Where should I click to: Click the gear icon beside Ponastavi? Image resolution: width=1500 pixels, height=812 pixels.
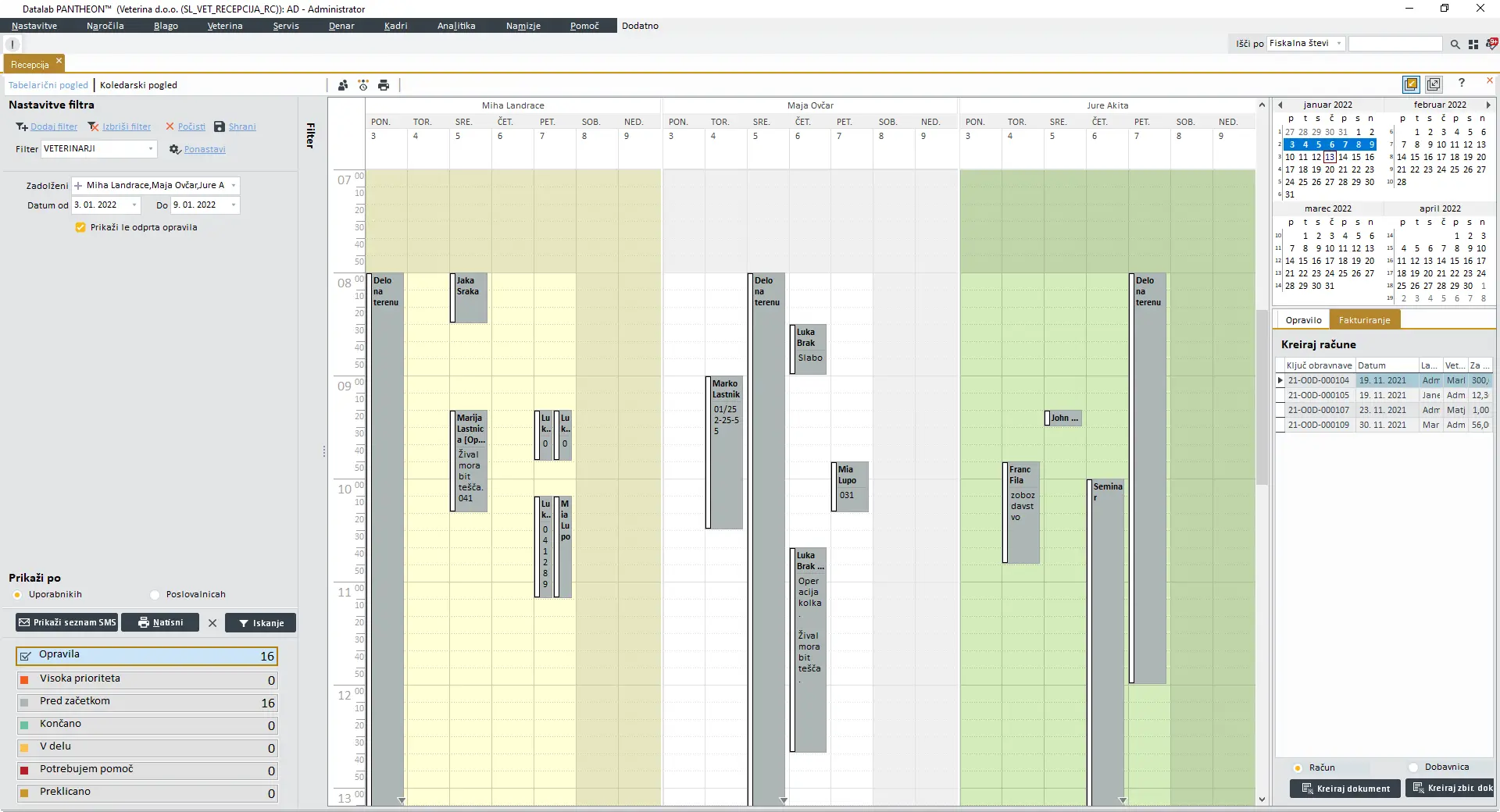pyautogui.click(x=175, y=149)
